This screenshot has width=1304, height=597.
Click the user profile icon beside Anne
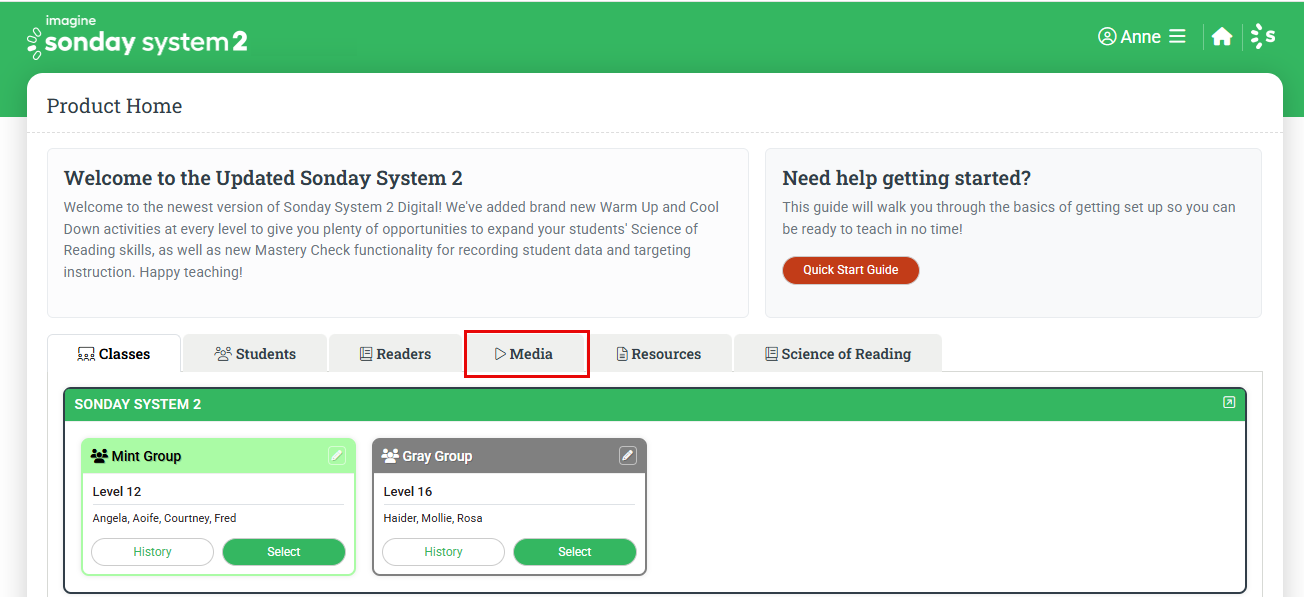[1107, 37]
